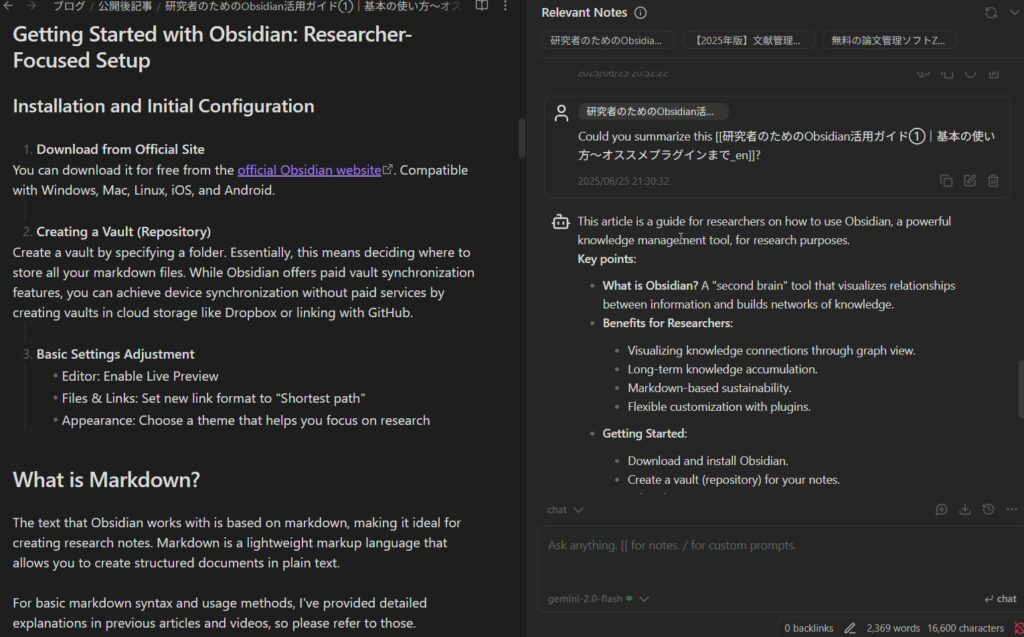Click the Appearance theme bullet
1024x637 pixels.
(x=246, y=420)
